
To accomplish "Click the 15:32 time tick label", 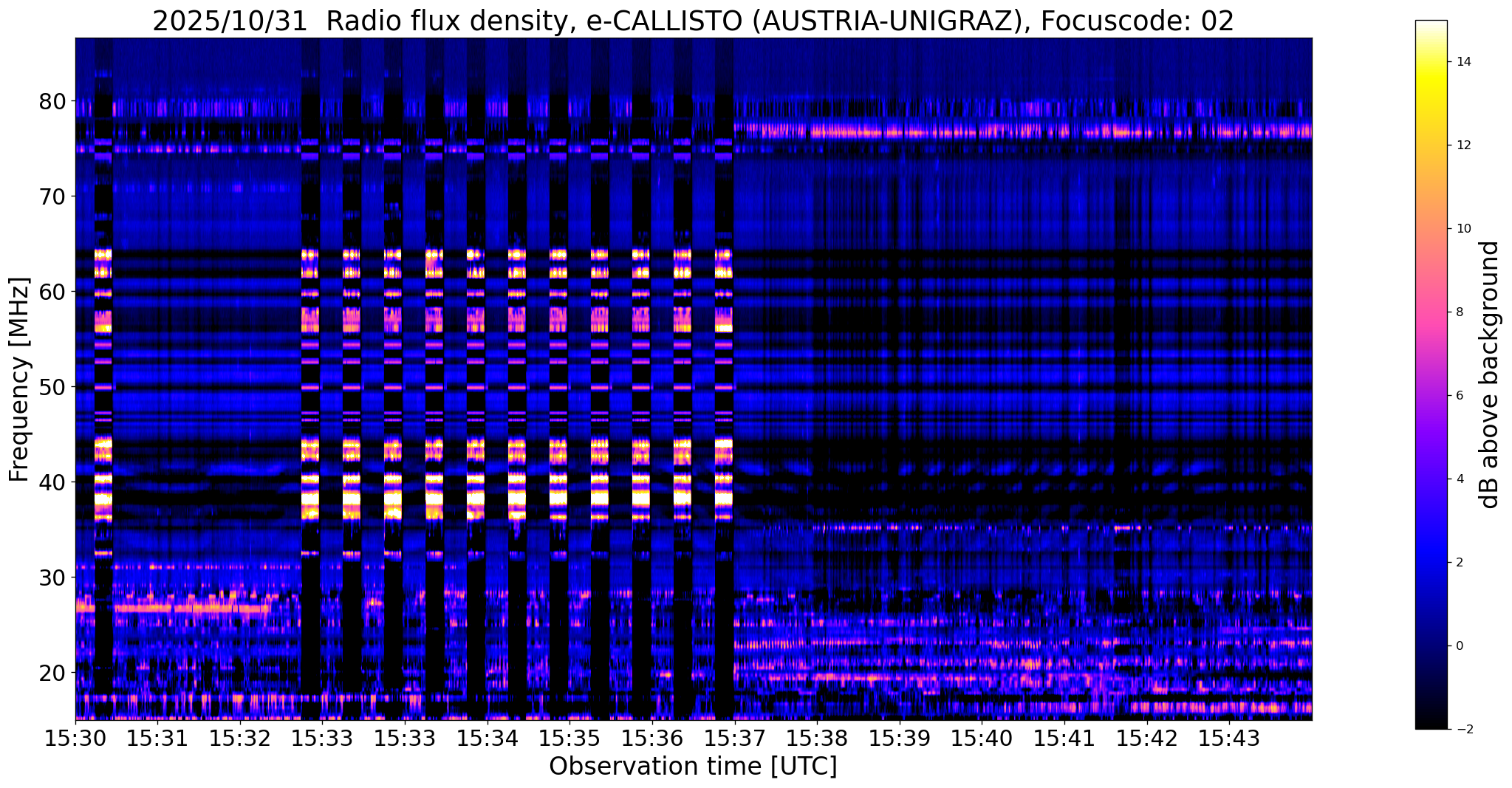I will (240, 738).
